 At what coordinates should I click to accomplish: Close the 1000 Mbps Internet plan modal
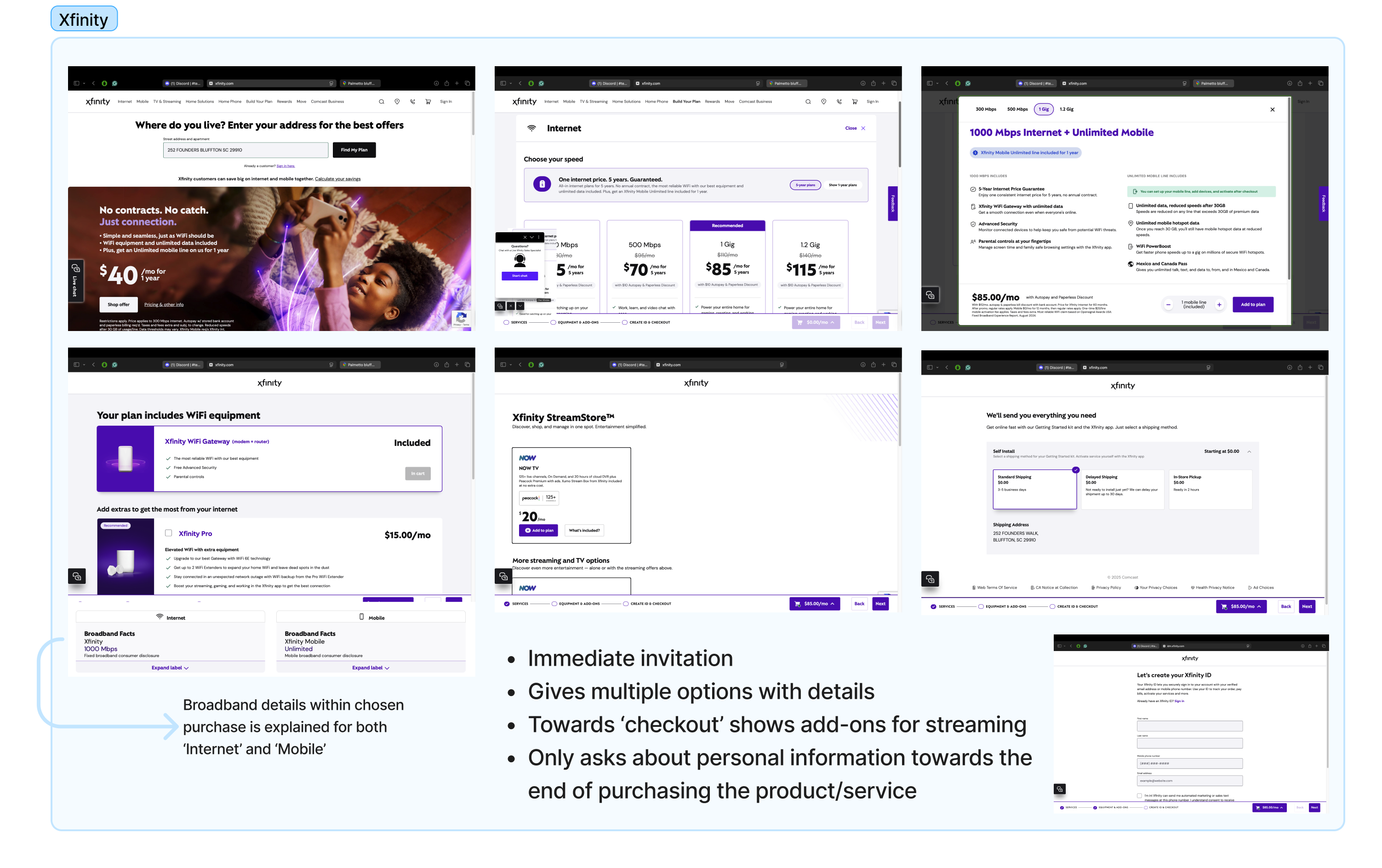coord(1273,109)
